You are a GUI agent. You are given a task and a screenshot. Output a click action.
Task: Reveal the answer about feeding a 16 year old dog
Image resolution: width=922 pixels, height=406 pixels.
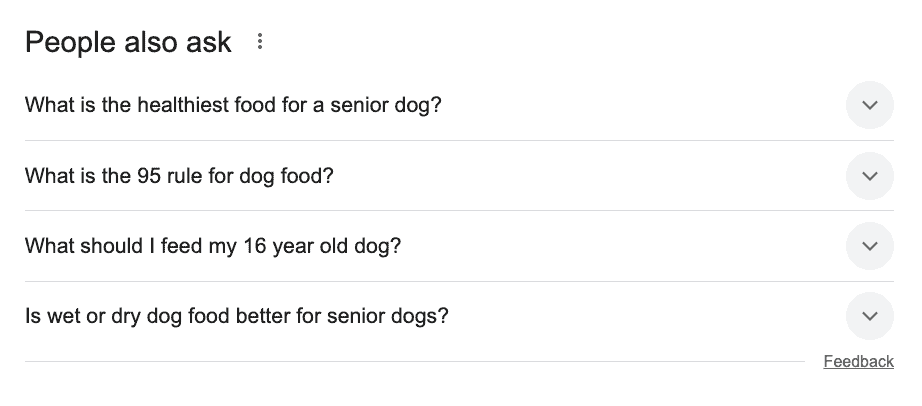coord(869,246)
